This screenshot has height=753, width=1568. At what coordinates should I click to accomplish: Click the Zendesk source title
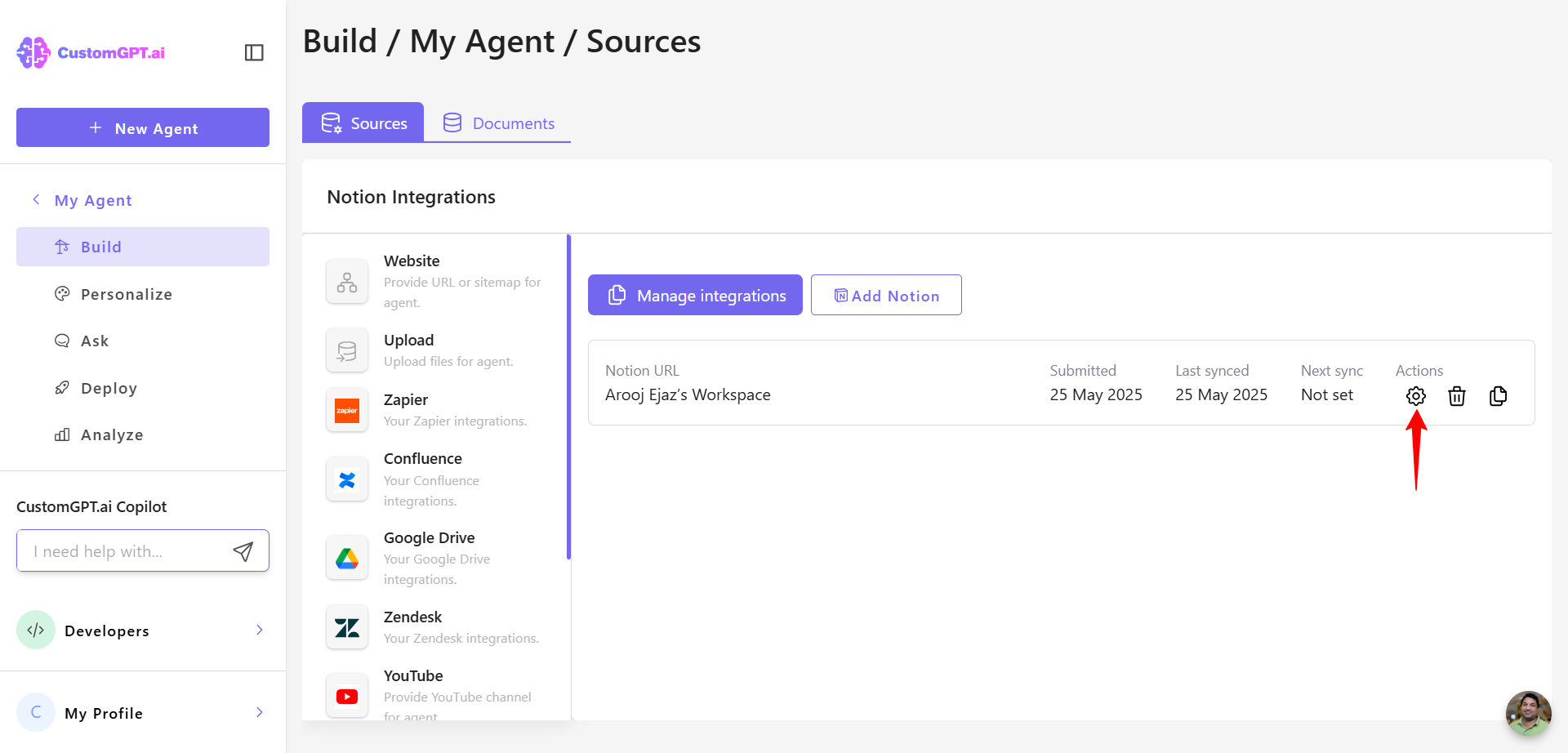click(x=412, y=617)
